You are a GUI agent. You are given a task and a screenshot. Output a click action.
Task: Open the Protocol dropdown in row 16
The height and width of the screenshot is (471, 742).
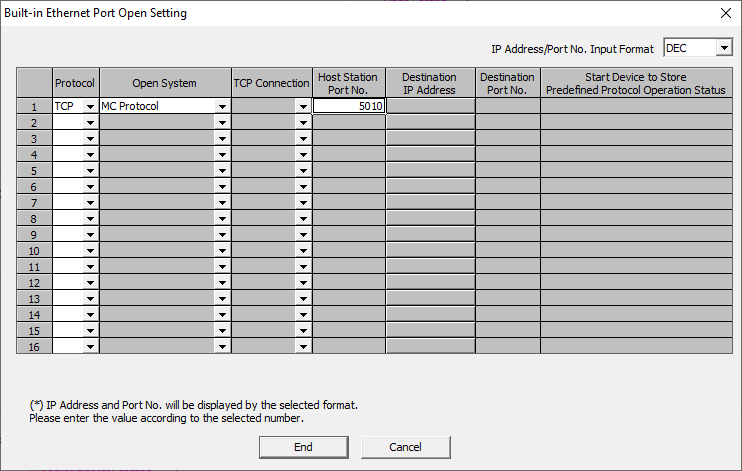tap(90, 346)
